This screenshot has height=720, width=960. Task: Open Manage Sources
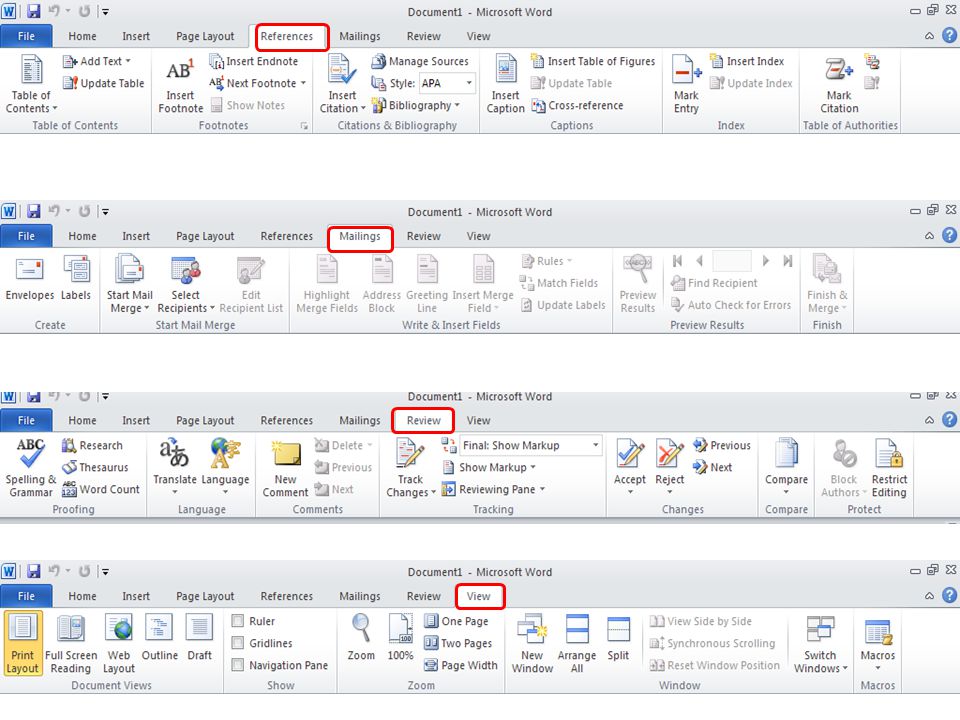[x=420, y=61]
